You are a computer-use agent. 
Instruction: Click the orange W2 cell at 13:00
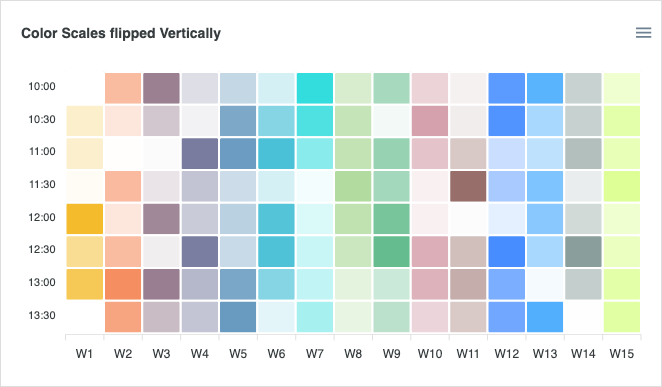point(123,284)
